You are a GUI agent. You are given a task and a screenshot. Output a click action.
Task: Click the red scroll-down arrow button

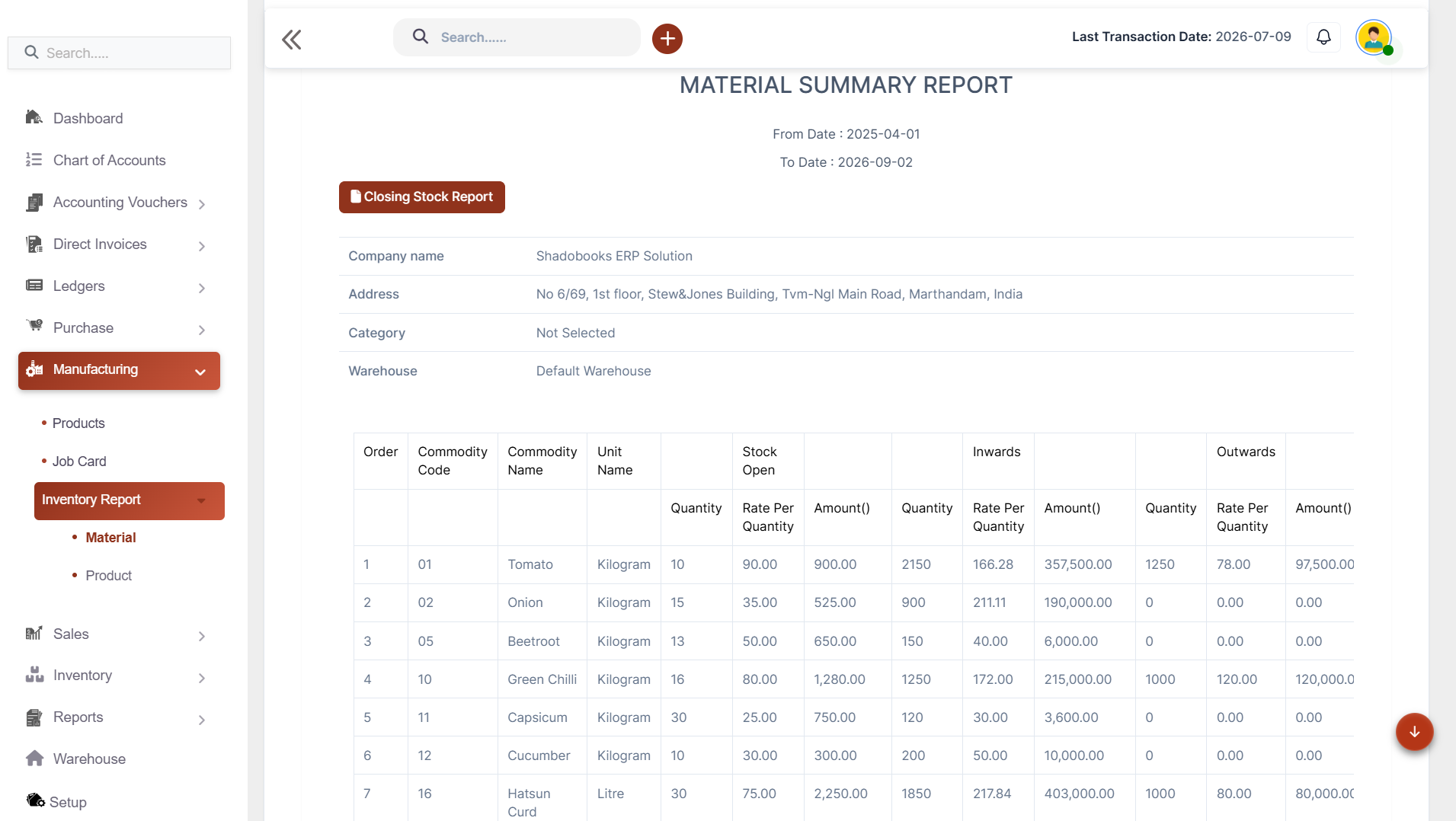coord(1414,732)
